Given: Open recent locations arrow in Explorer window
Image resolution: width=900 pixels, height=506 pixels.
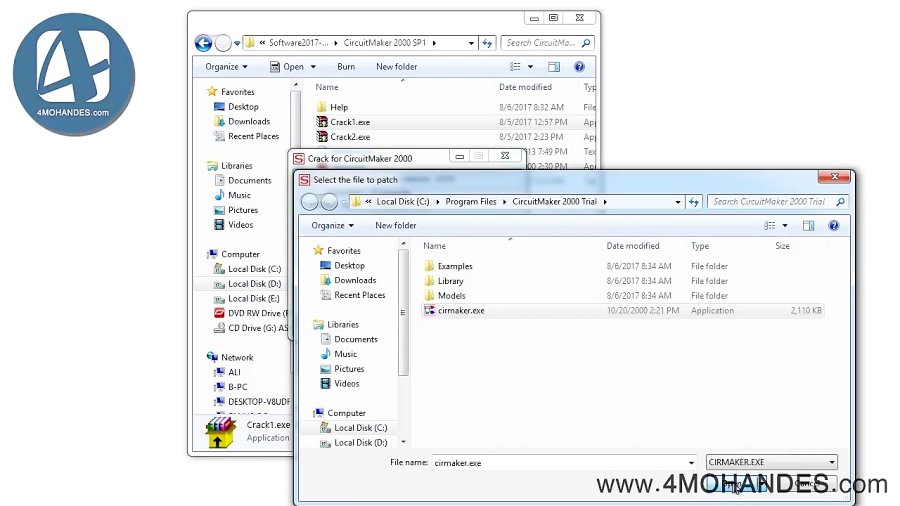Looking at the screenshot, I should click(x=236, y=43).
